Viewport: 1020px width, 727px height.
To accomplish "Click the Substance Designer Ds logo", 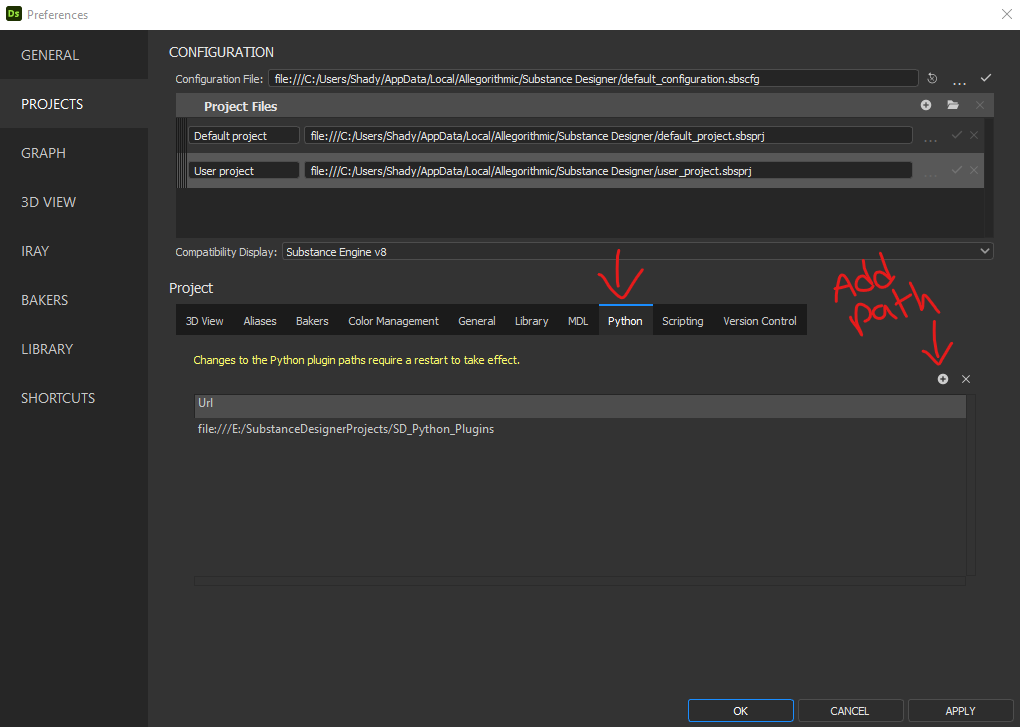I will (x=14, y=14).
